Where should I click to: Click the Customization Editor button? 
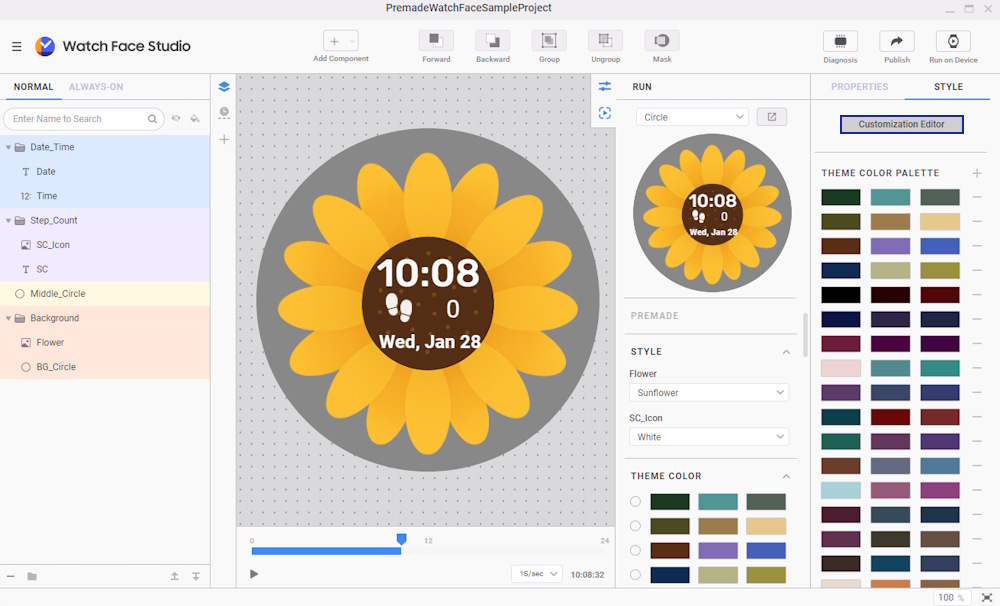[901, 125]
